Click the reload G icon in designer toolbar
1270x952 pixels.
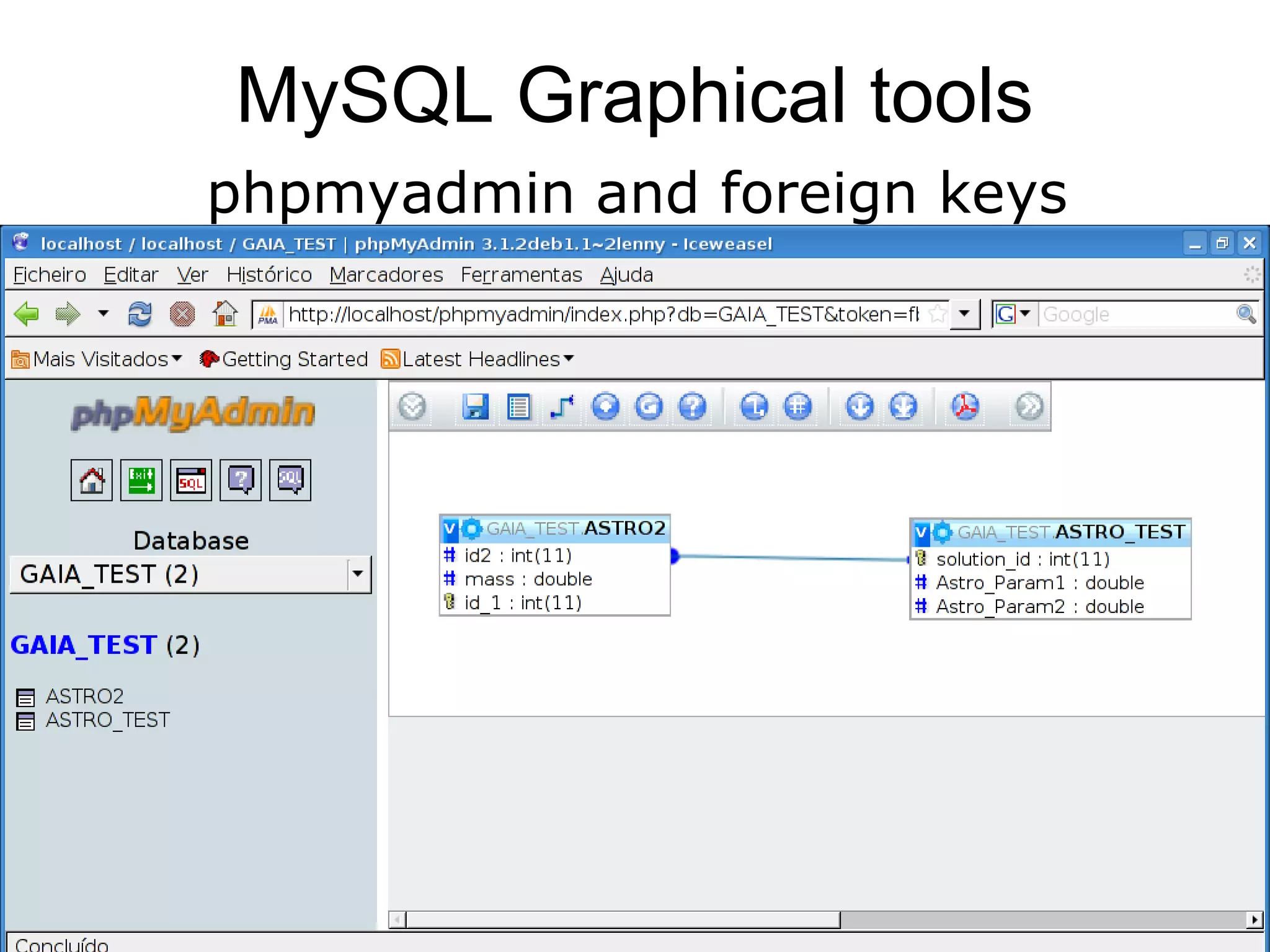click(x=649, y=407)
